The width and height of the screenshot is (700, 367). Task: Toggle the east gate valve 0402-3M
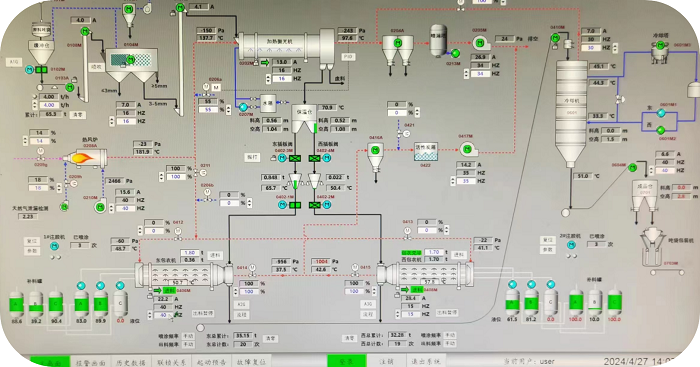point(295,158)
